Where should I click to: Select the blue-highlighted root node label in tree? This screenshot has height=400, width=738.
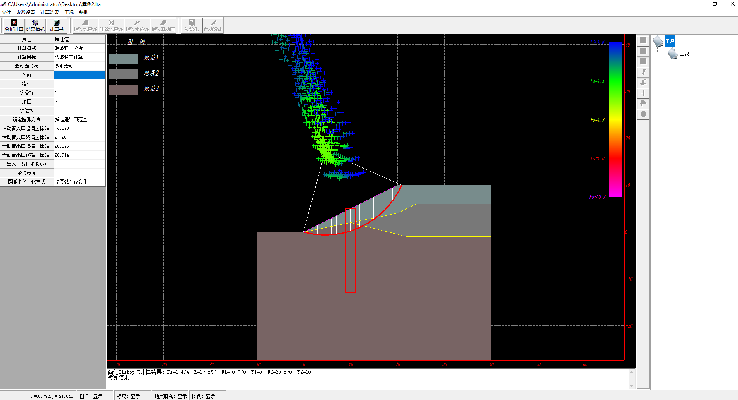(x=670, y=41)
